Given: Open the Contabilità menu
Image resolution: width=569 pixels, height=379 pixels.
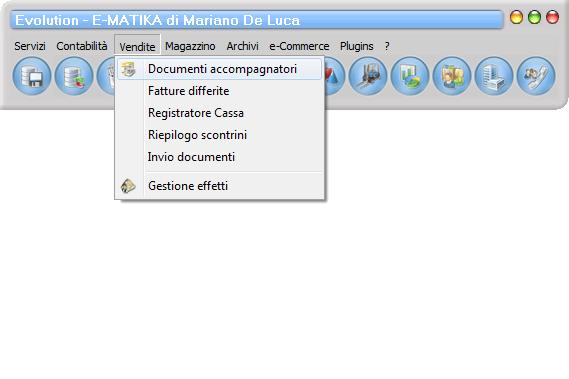Looking at the screenshot, I should tap(82, 46).
